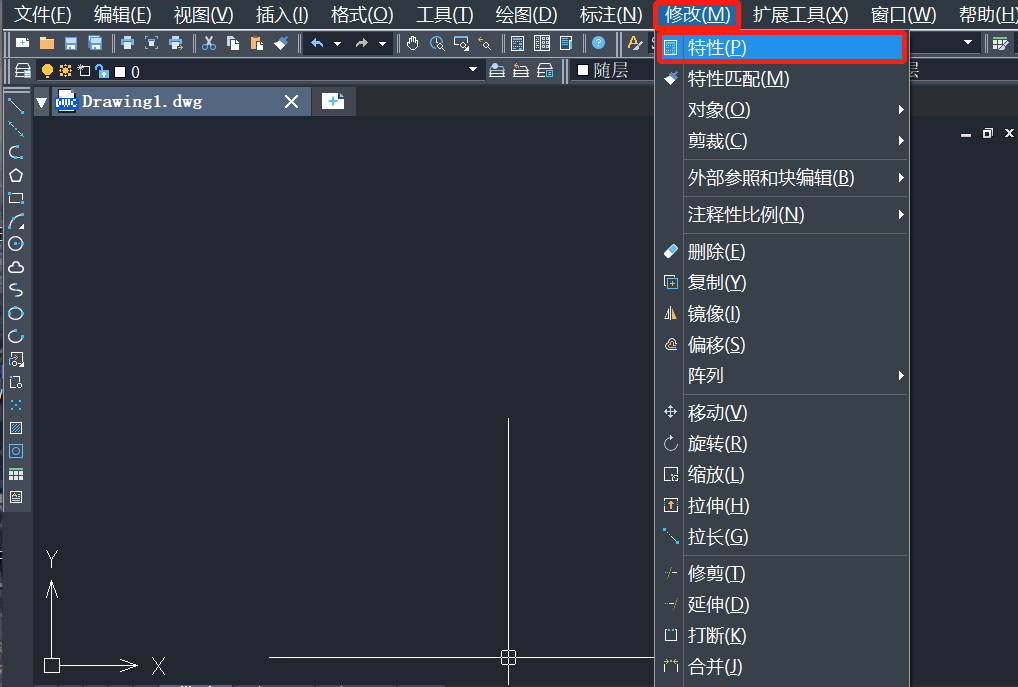
Task: Toggle layer 0 freeze sun icon
Action: [65, 71]
